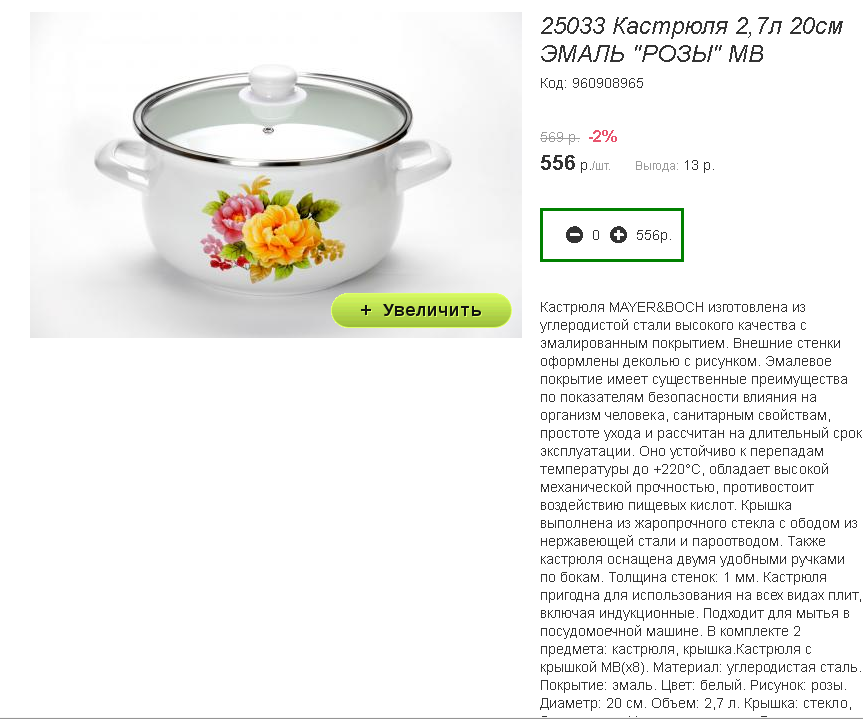Decrease quantity with the minus icon
Image resolution: width=863 pixels, height=719 pixels.
pyautogui.click(x=574, y=235)
